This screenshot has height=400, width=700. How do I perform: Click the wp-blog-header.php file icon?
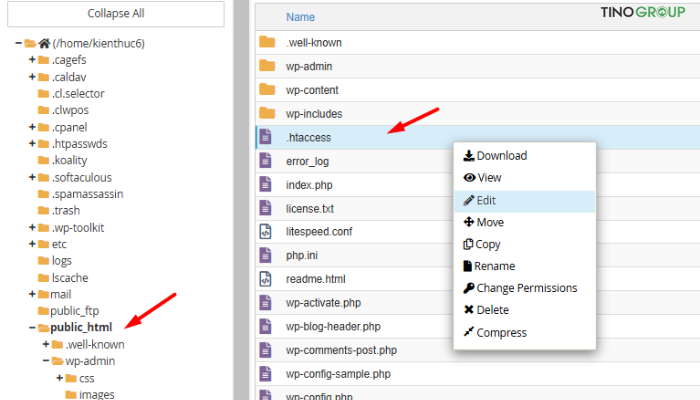[265, 326]
